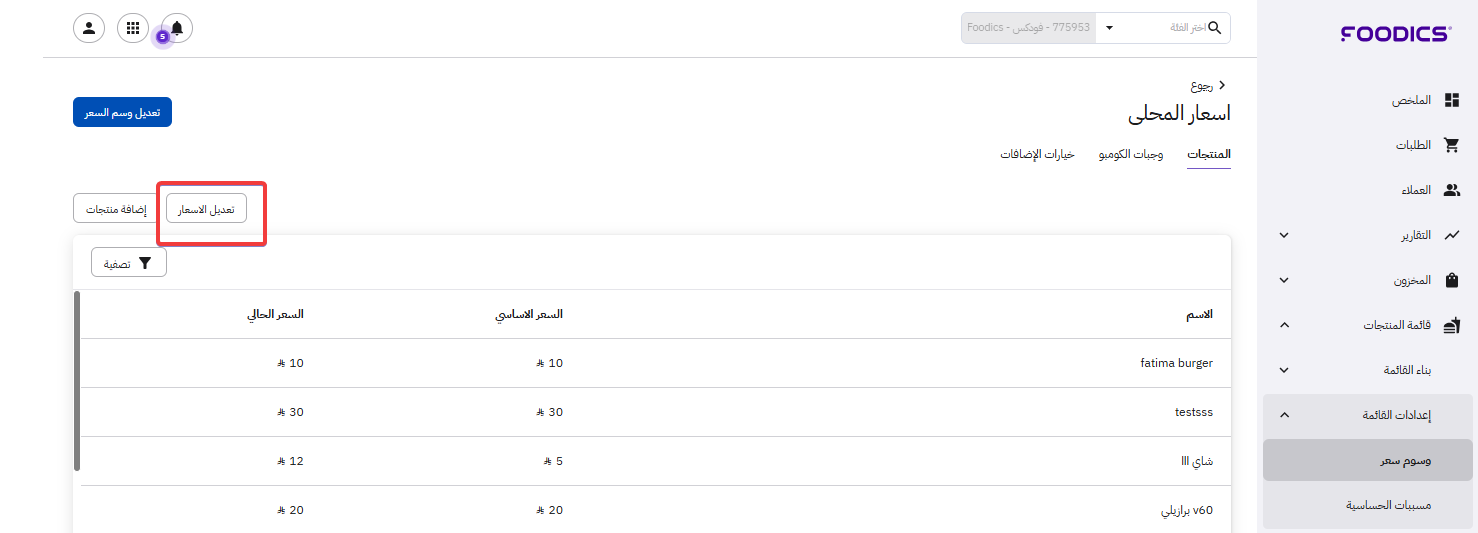Click the تعديل وسم السعر button
This screenshot has width=1478, height=533.
(122, 112)
